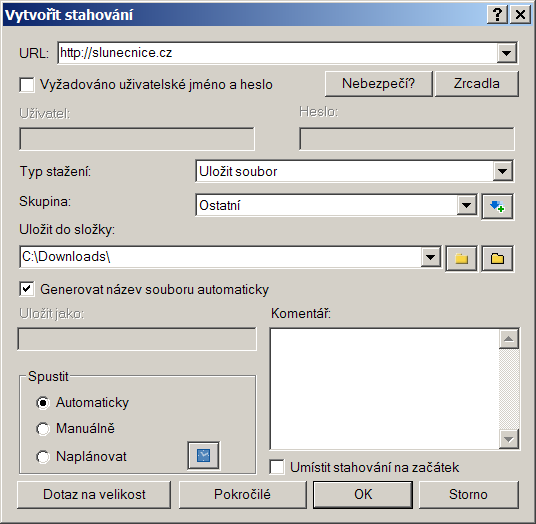Open the Pokročilé advanced settings

[242, 494]
